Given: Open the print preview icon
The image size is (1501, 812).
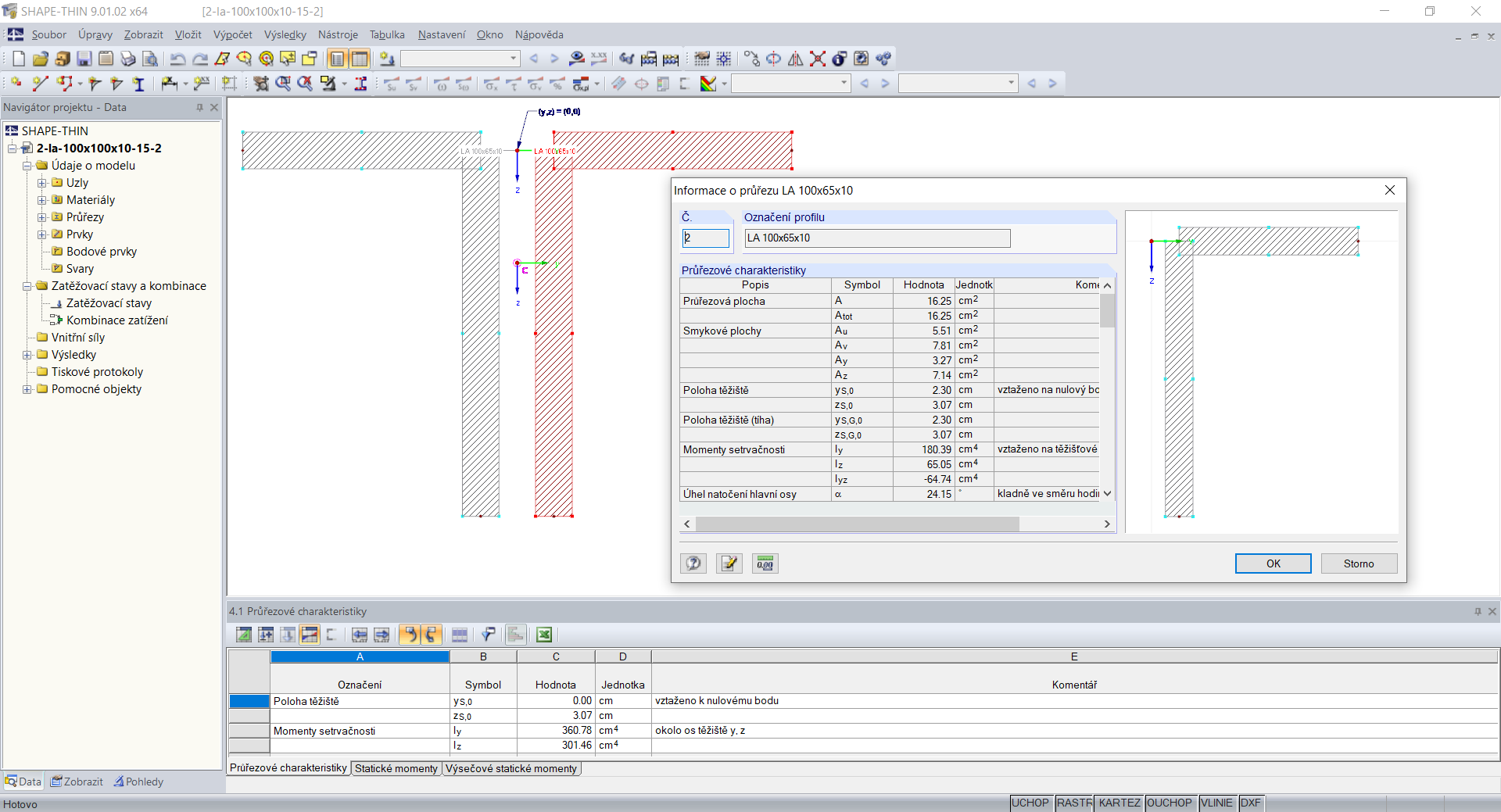Looking at the screenshot, I should [150, 59].
